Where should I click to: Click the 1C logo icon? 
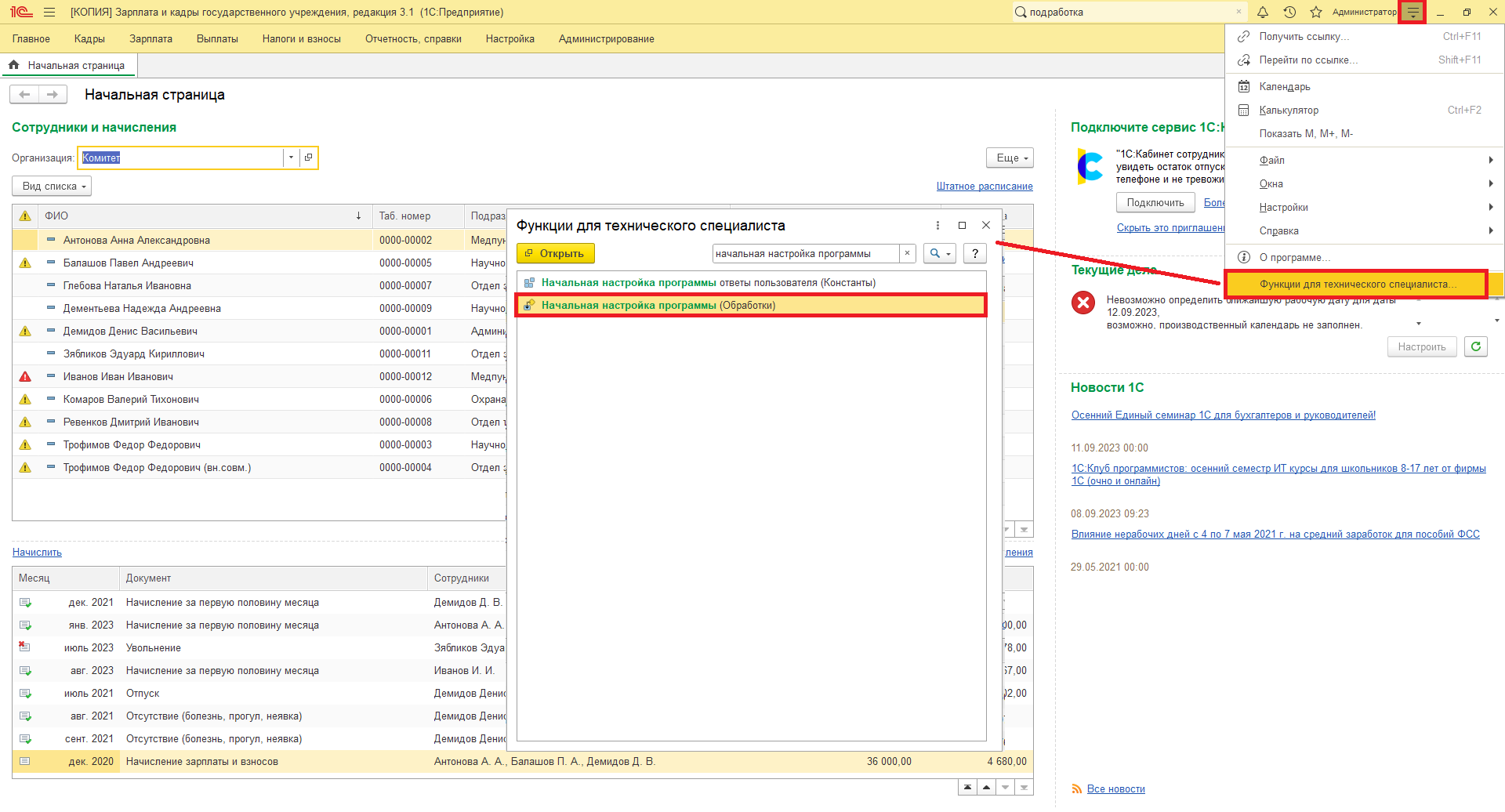click(21, 12)
